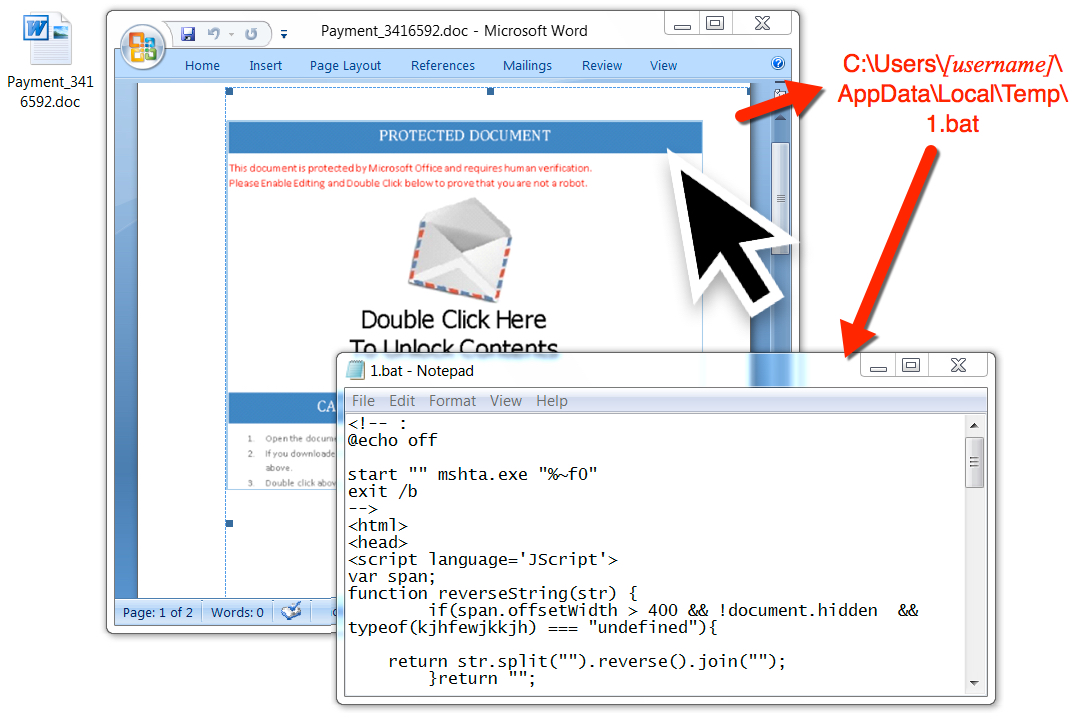Click the Save icon in Word's quick access toolbar
1085x719 pixels.
click(x=188, y=33)
